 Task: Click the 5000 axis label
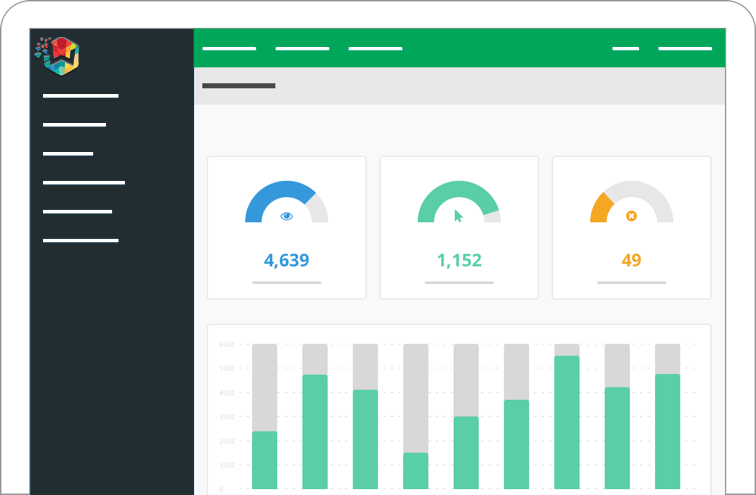point(227,369)
